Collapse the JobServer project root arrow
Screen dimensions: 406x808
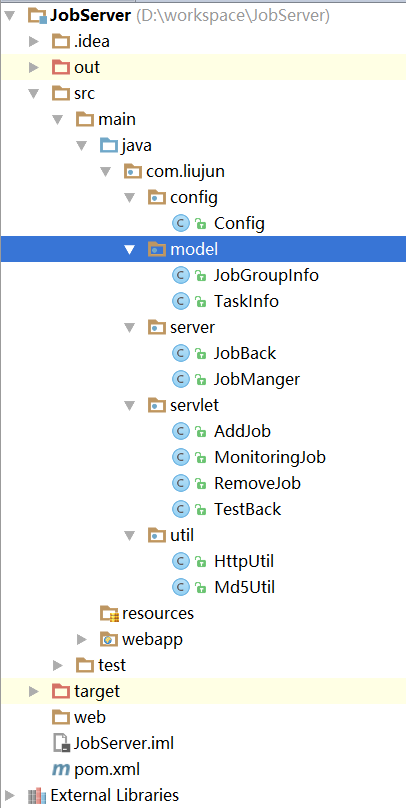point(10,16)
